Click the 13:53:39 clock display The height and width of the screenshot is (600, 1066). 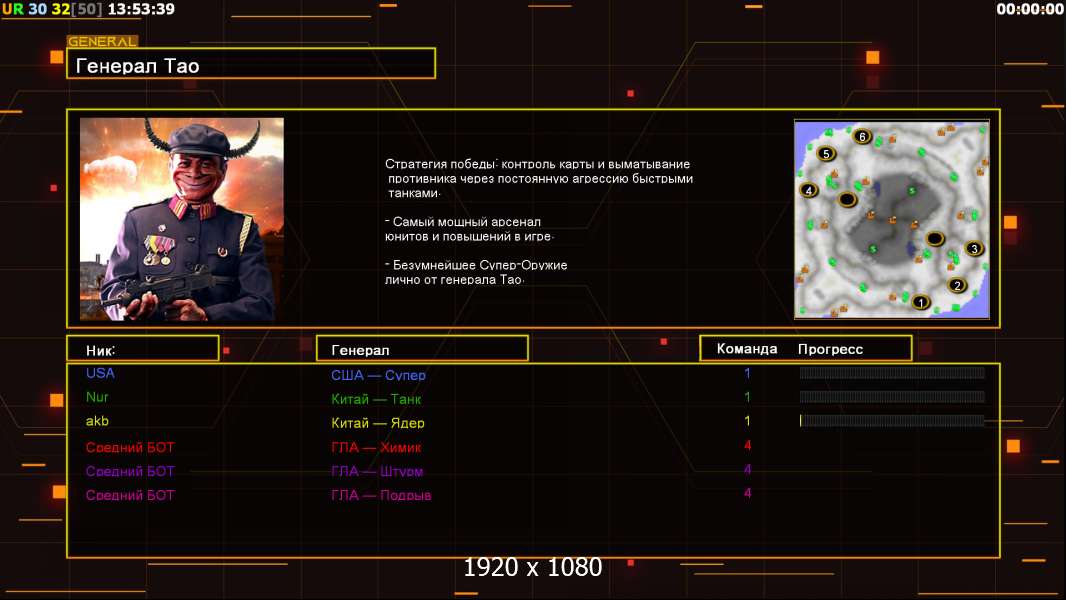pos(141,9)
